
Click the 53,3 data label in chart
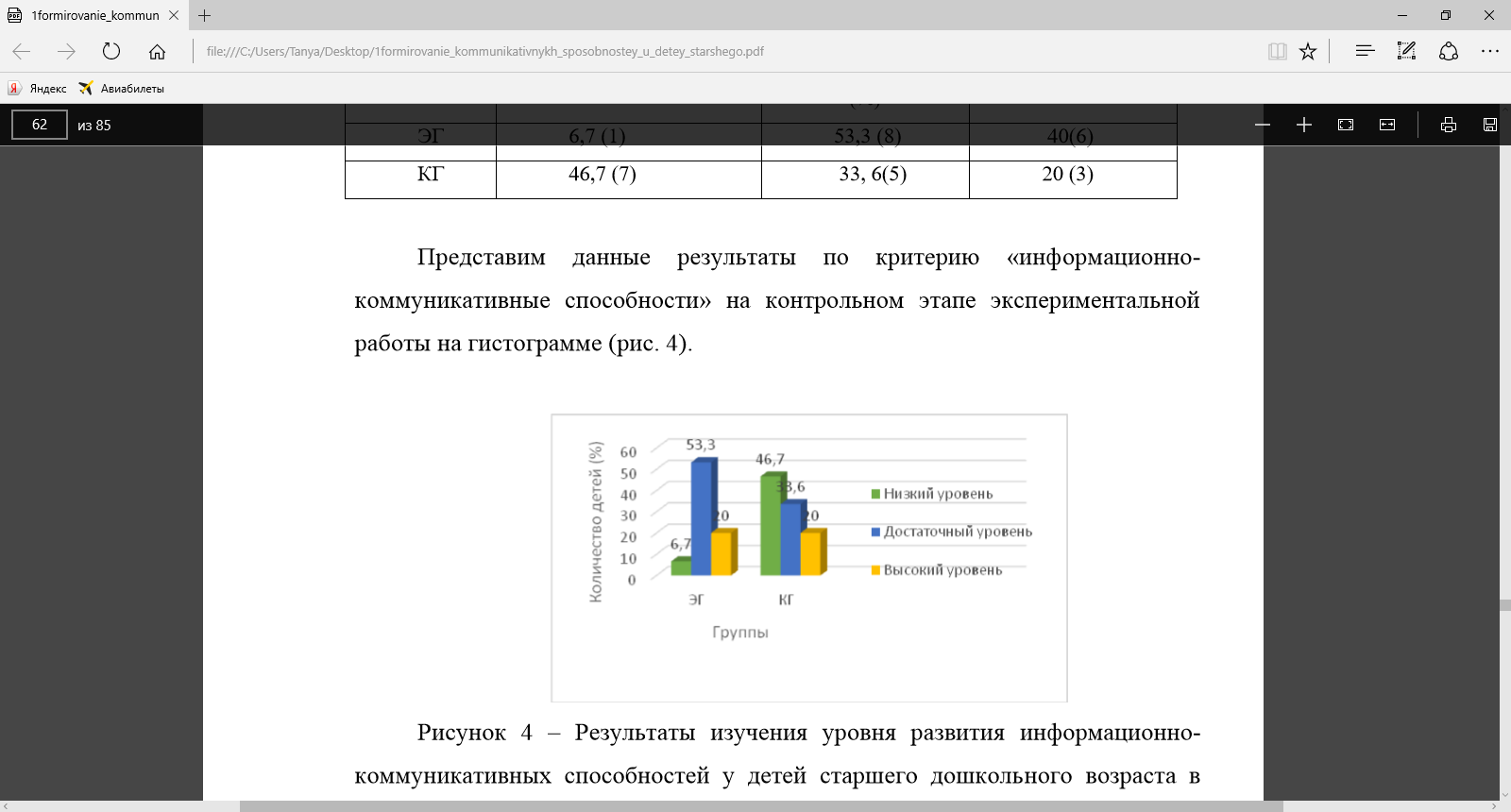[x=701, y=445]
